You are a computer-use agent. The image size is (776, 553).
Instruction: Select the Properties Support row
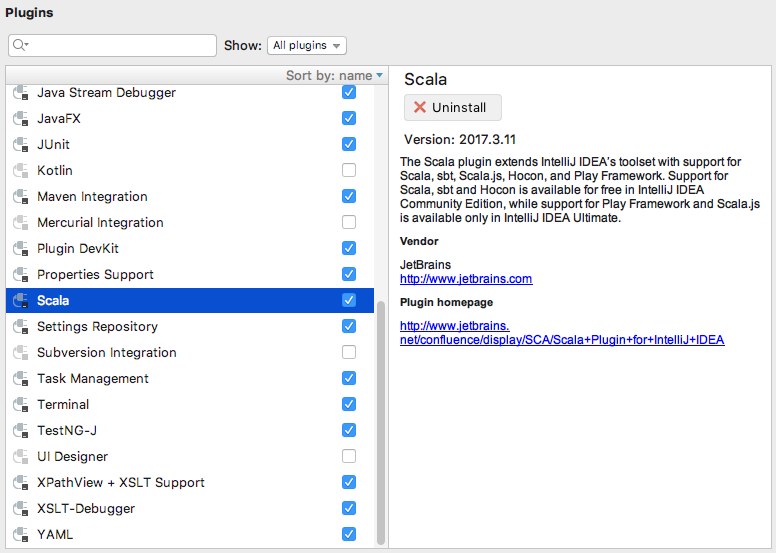[x=190, y=274]
